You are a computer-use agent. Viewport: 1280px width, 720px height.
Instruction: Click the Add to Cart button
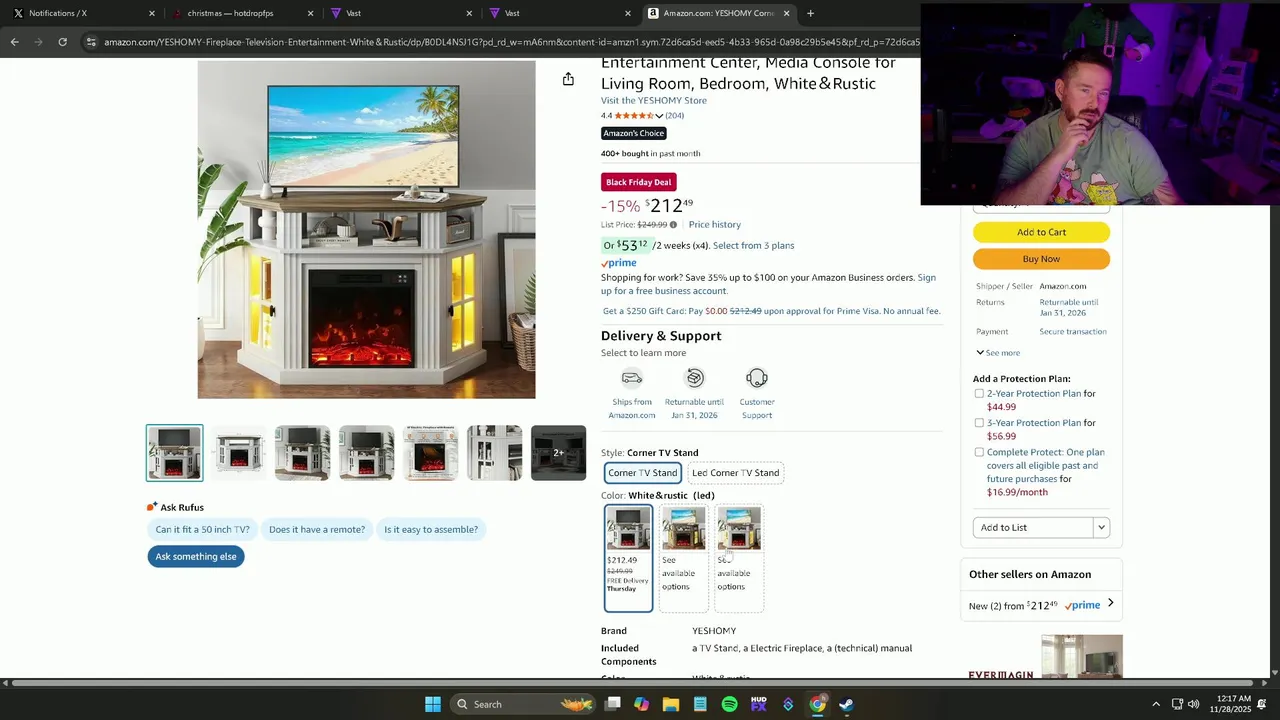click(x=1041, y=232)
